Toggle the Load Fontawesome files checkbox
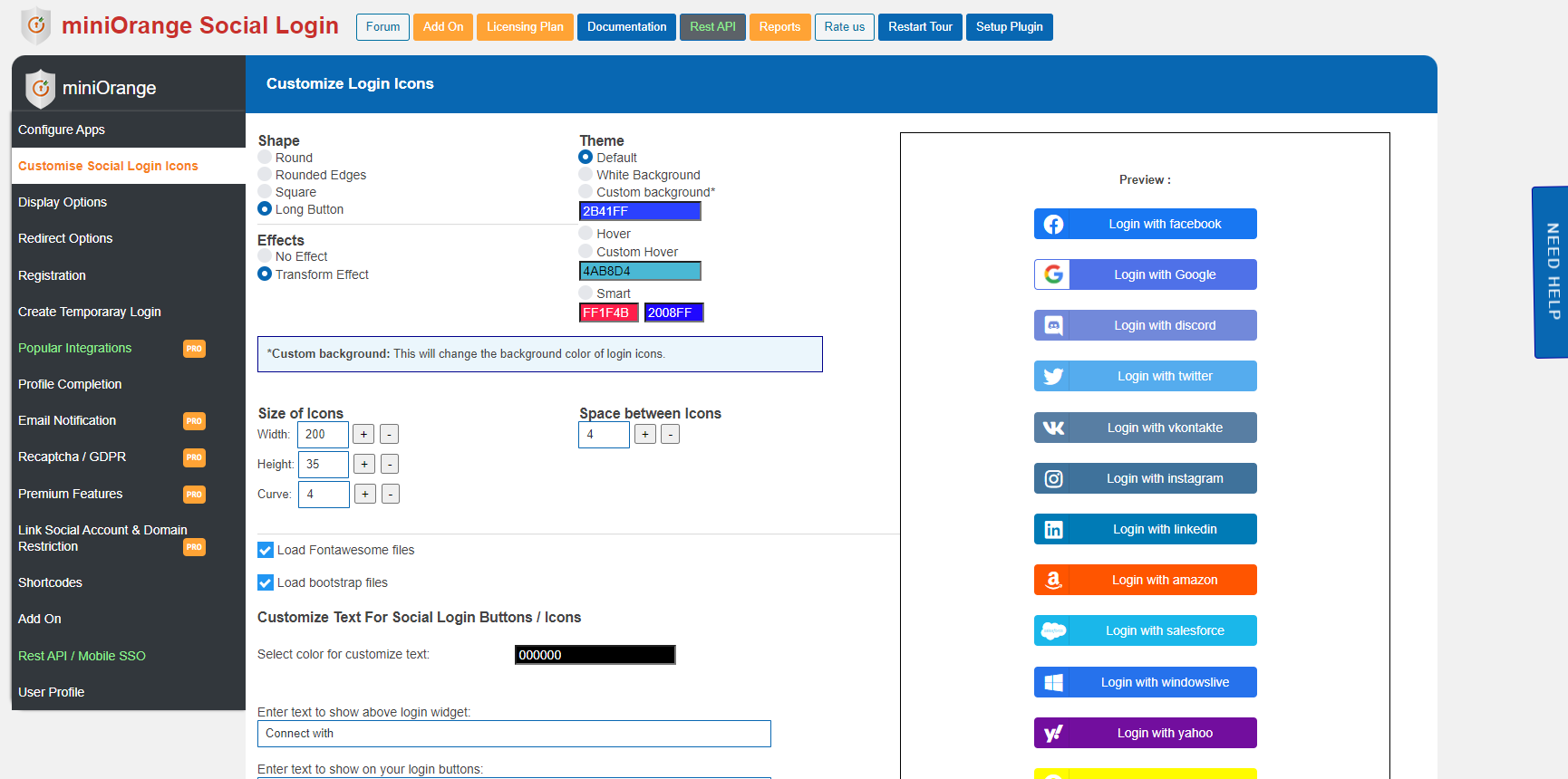This screenshot has height=779, width=1568. (x=266, y=550)
